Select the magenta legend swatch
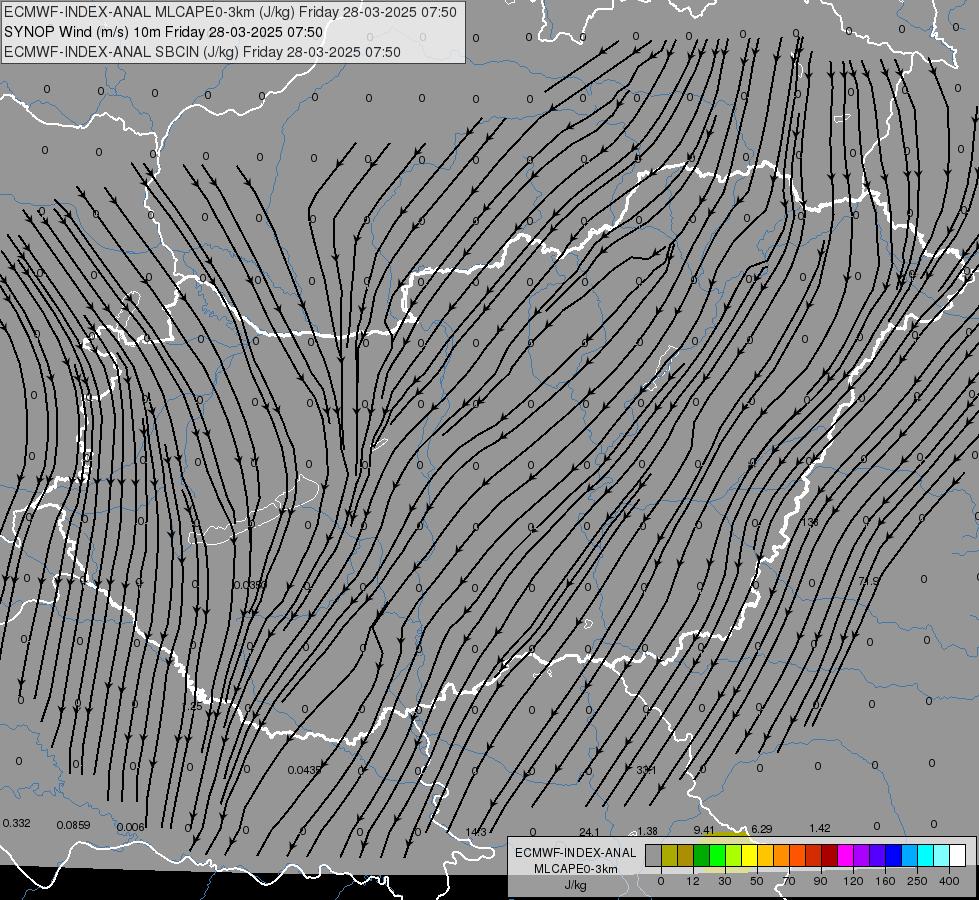Viewport: 979px width, 900px height. click(846, 855)
